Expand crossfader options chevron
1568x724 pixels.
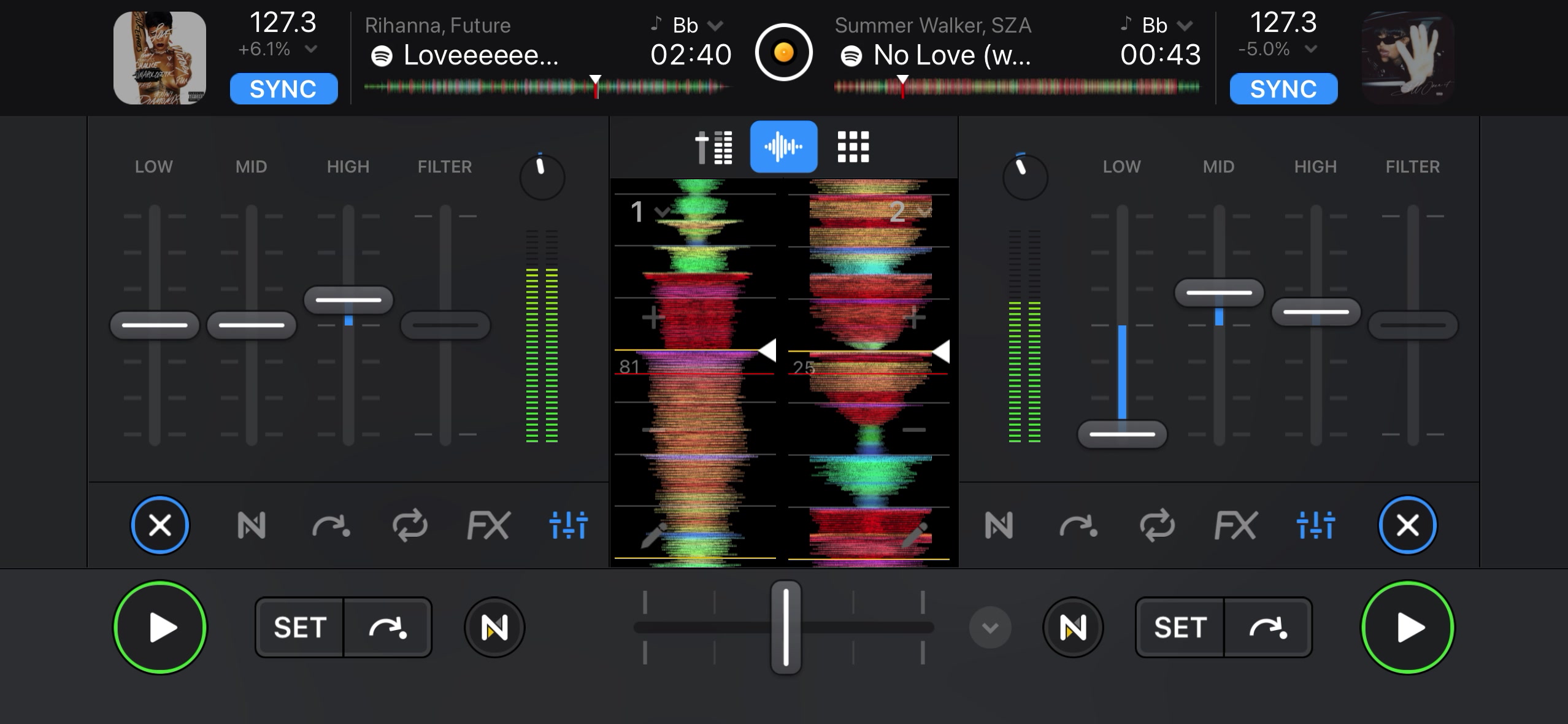(990, 628)
